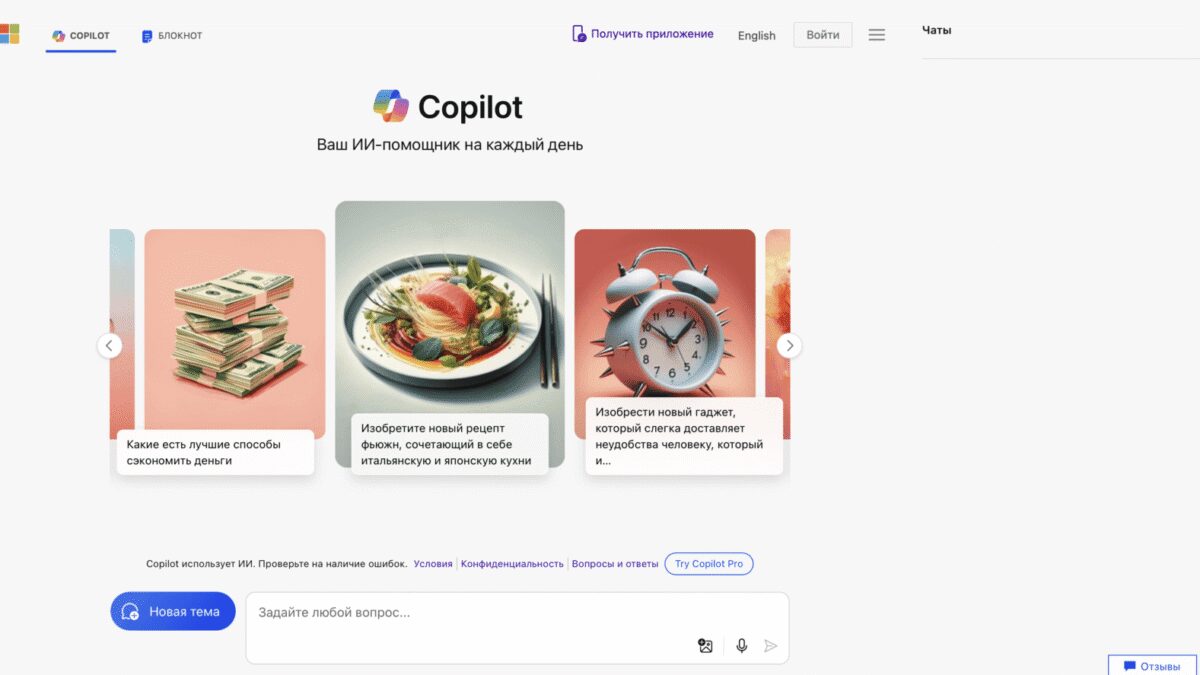The width and height of the screenshot is (1200, 675).
Task: Open the Try Copilot Pro button
Action: 709,564
